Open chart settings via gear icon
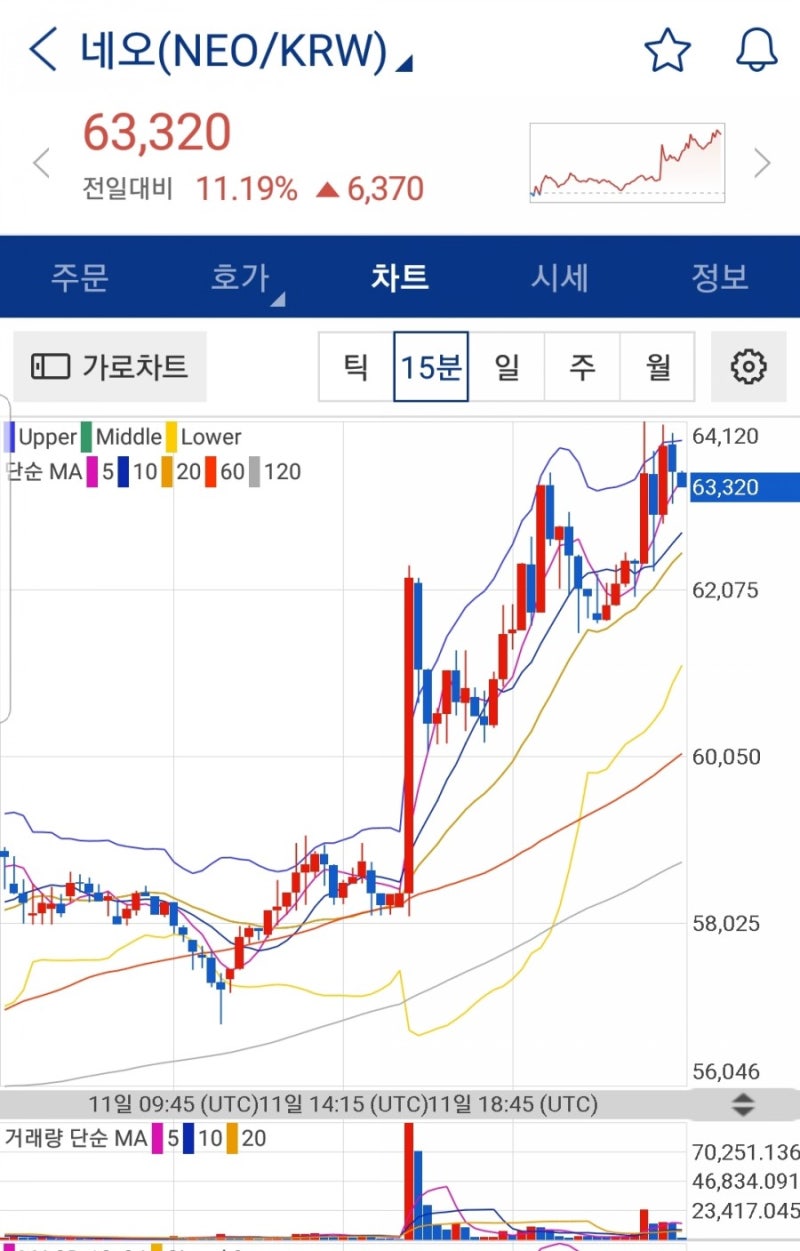Screen dimensions: 800x1251 (748, 367)
